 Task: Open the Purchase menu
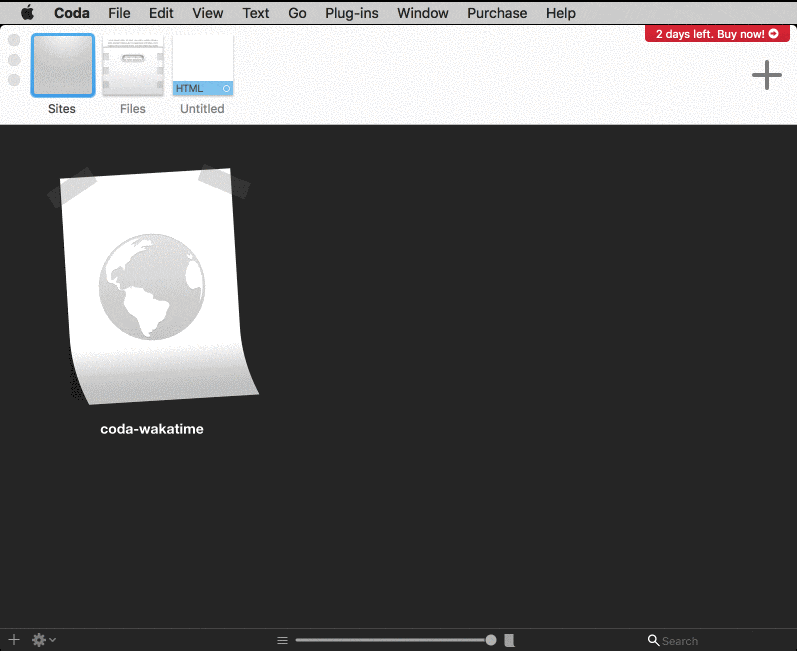coord(497,13)
